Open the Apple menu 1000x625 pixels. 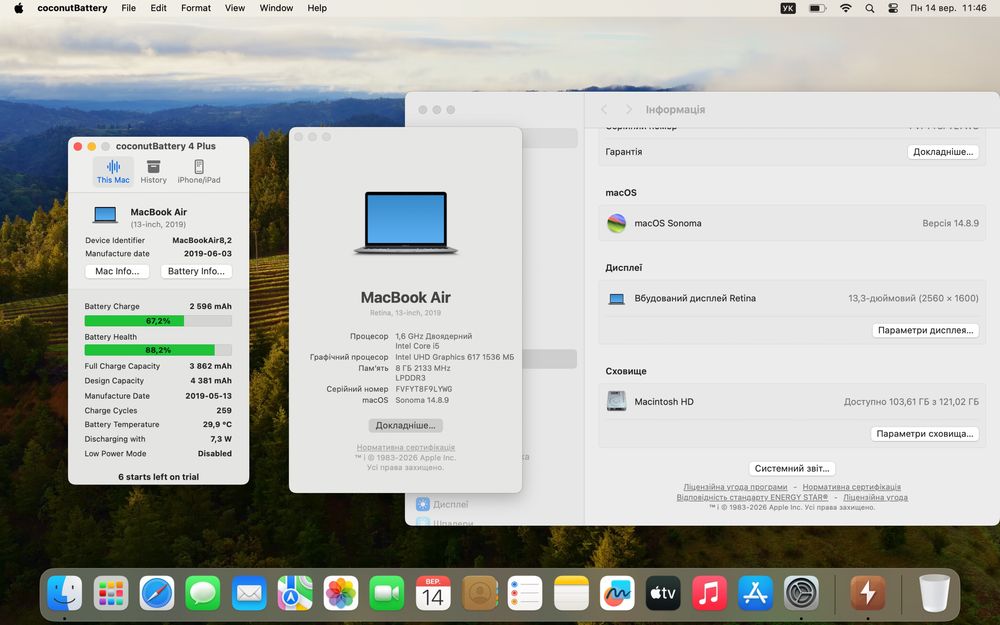(18, 8)
